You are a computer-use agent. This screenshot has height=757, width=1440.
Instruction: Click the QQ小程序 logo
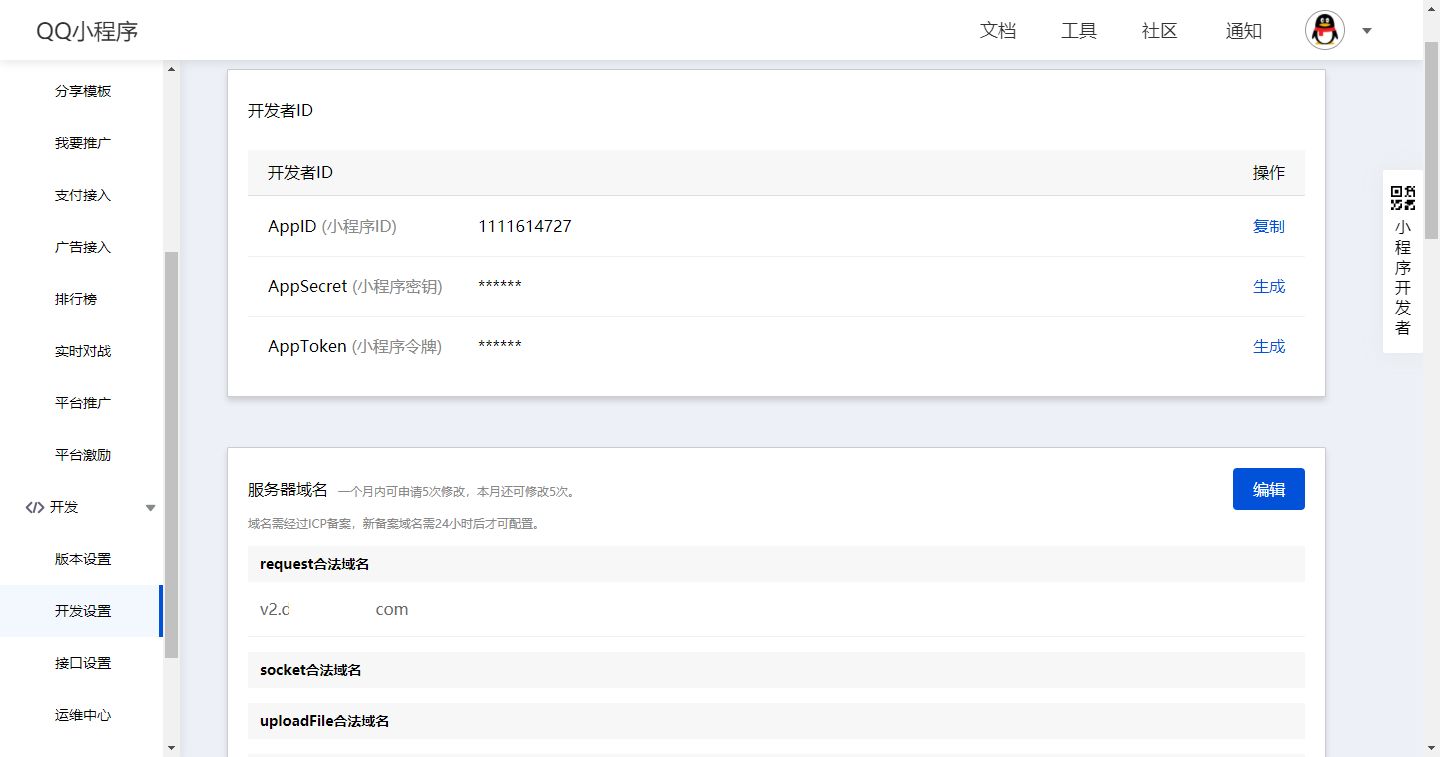tap(87, 31)
